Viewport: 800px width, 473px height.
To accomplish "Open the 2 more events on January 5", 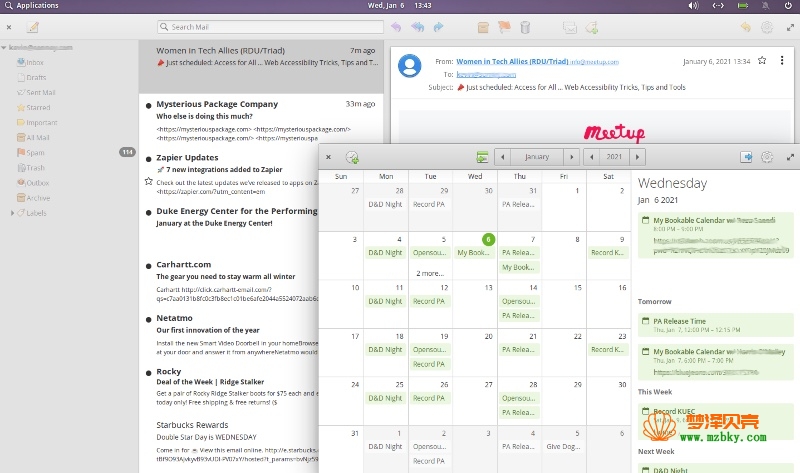I will [x=430, y=273].
